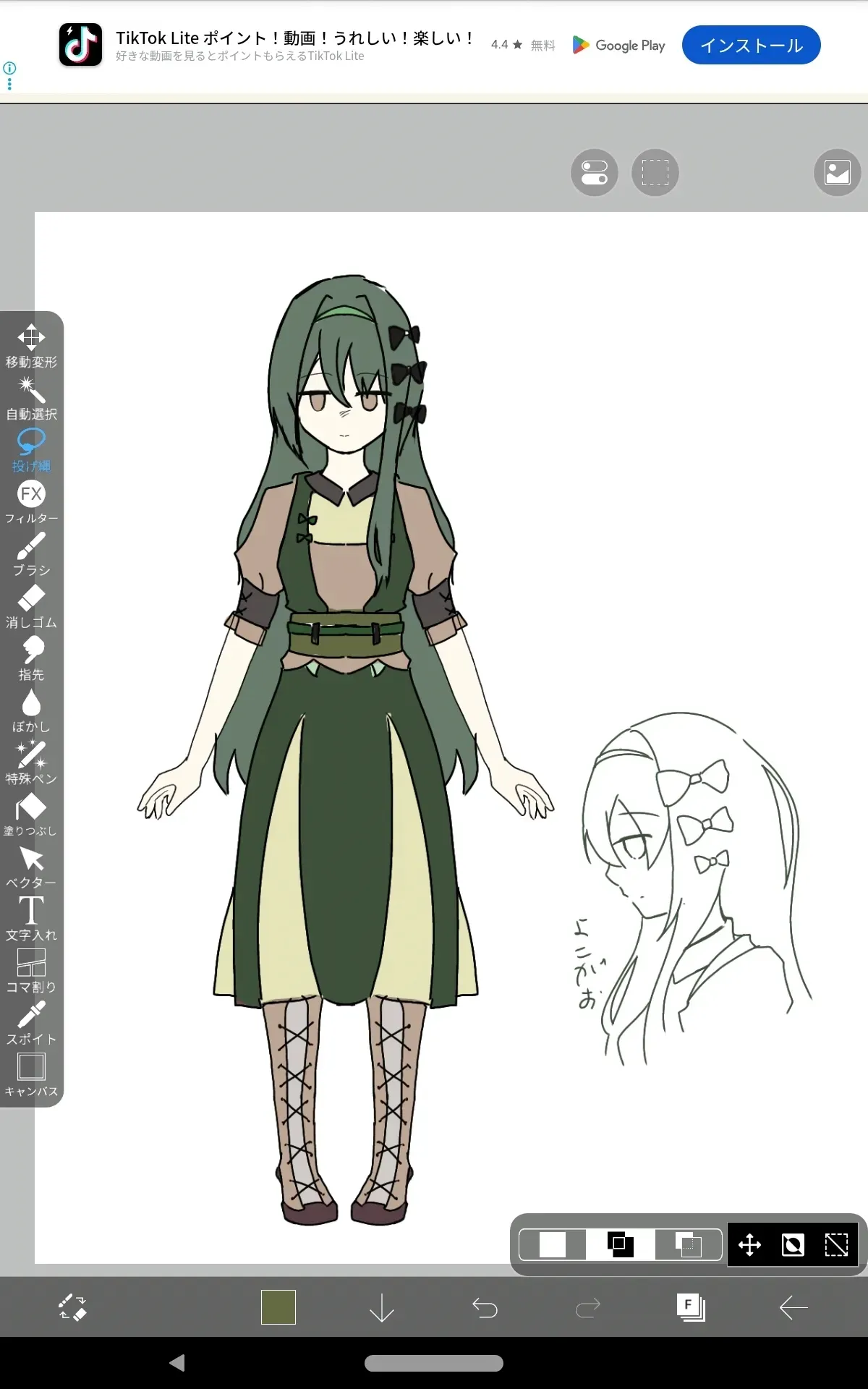Viewport: 868px width, 1389px height.
Task: Select the 特殊ペン special pen tool
Action: 31,763
